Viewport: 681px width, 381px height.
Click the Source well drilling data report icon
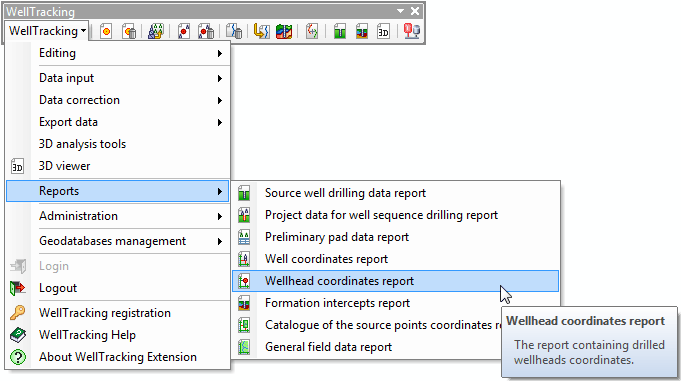(x=244, y=193)
